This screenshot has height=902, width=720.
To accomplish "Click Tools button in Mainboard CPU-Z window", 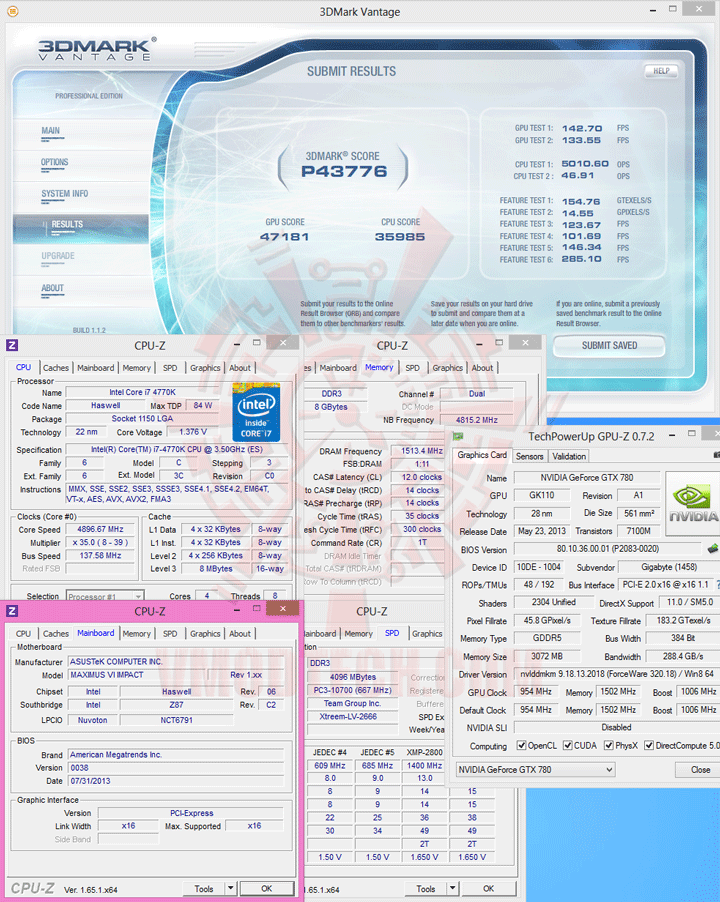I will point(204,888).
